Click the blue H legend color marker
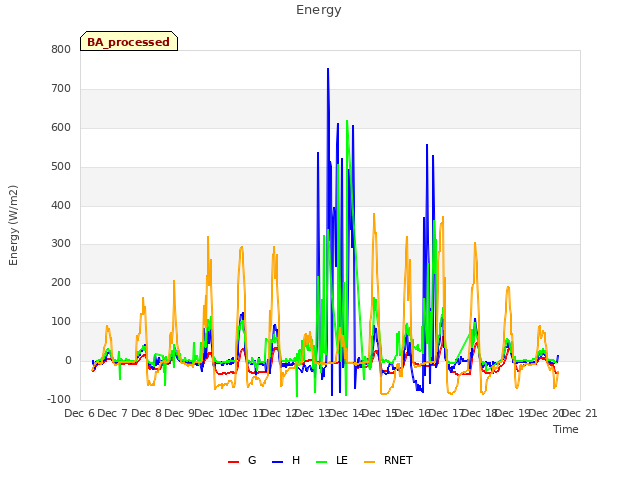The height and width of the screenshot is (480, 640). pyautogui.click(x=277, y=462)
